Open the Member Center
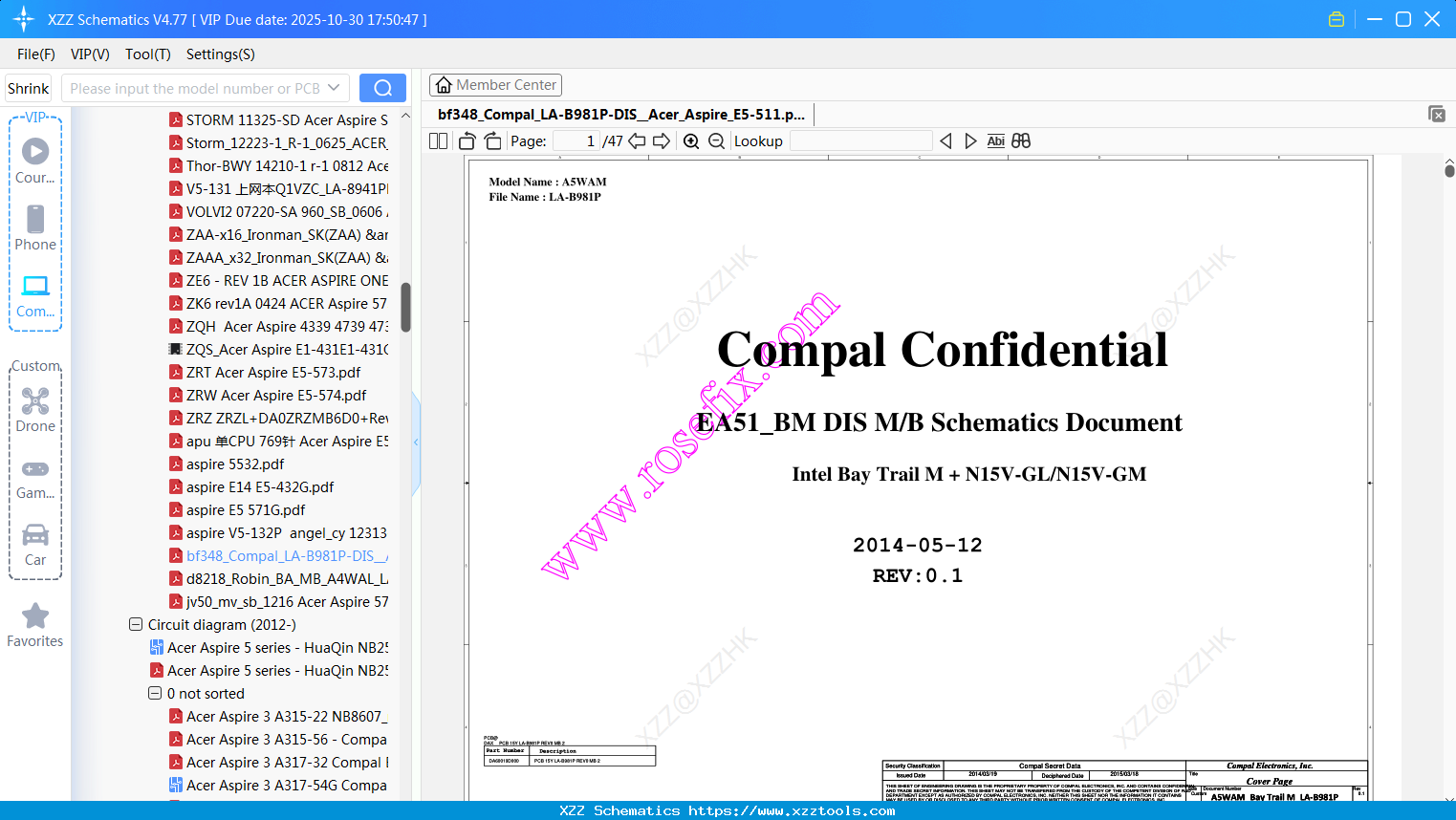Image resolution: width=1456 pixels, height=820 pixels. click(x=495, y=85)
